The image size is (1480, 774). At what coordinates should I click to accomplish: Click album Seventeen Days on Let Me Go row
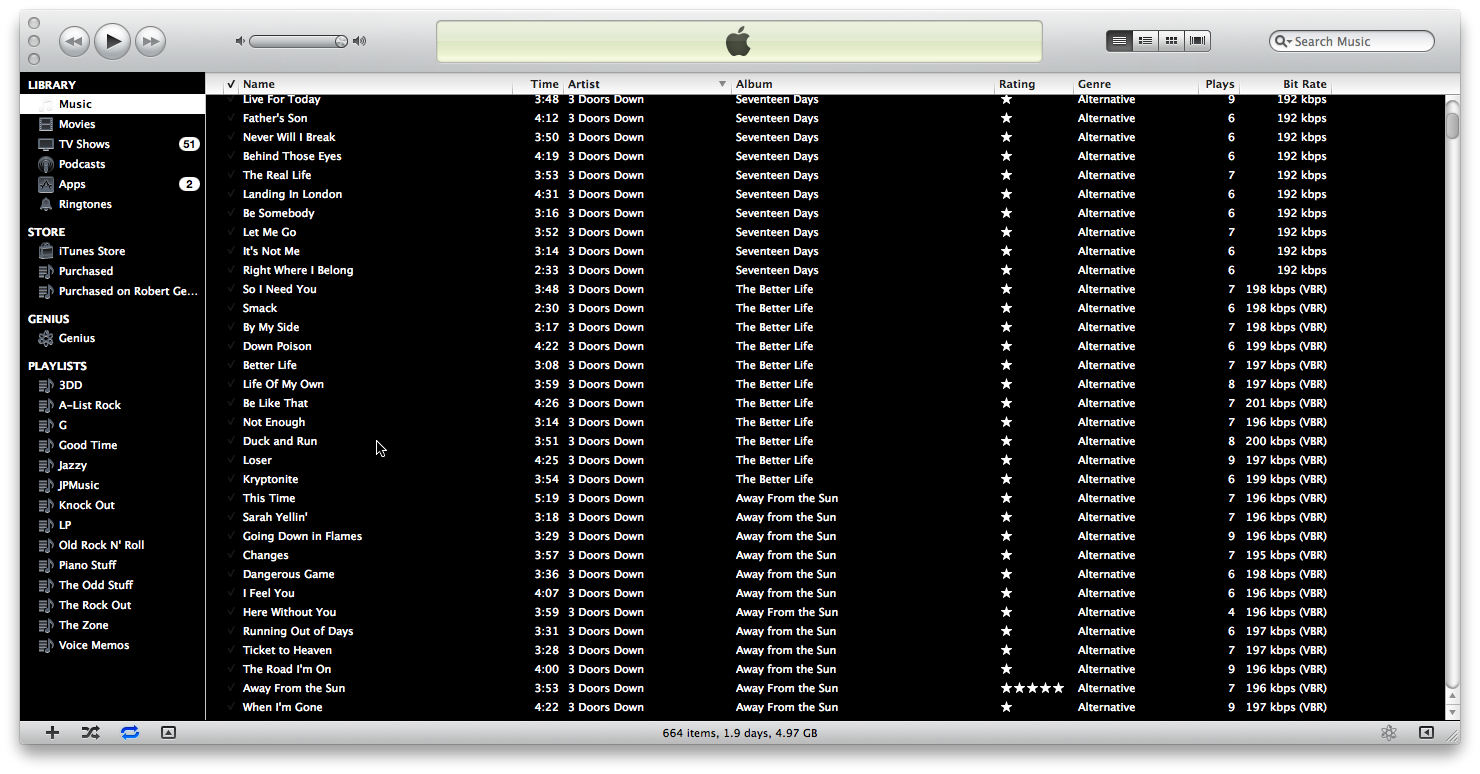point(776,232)
